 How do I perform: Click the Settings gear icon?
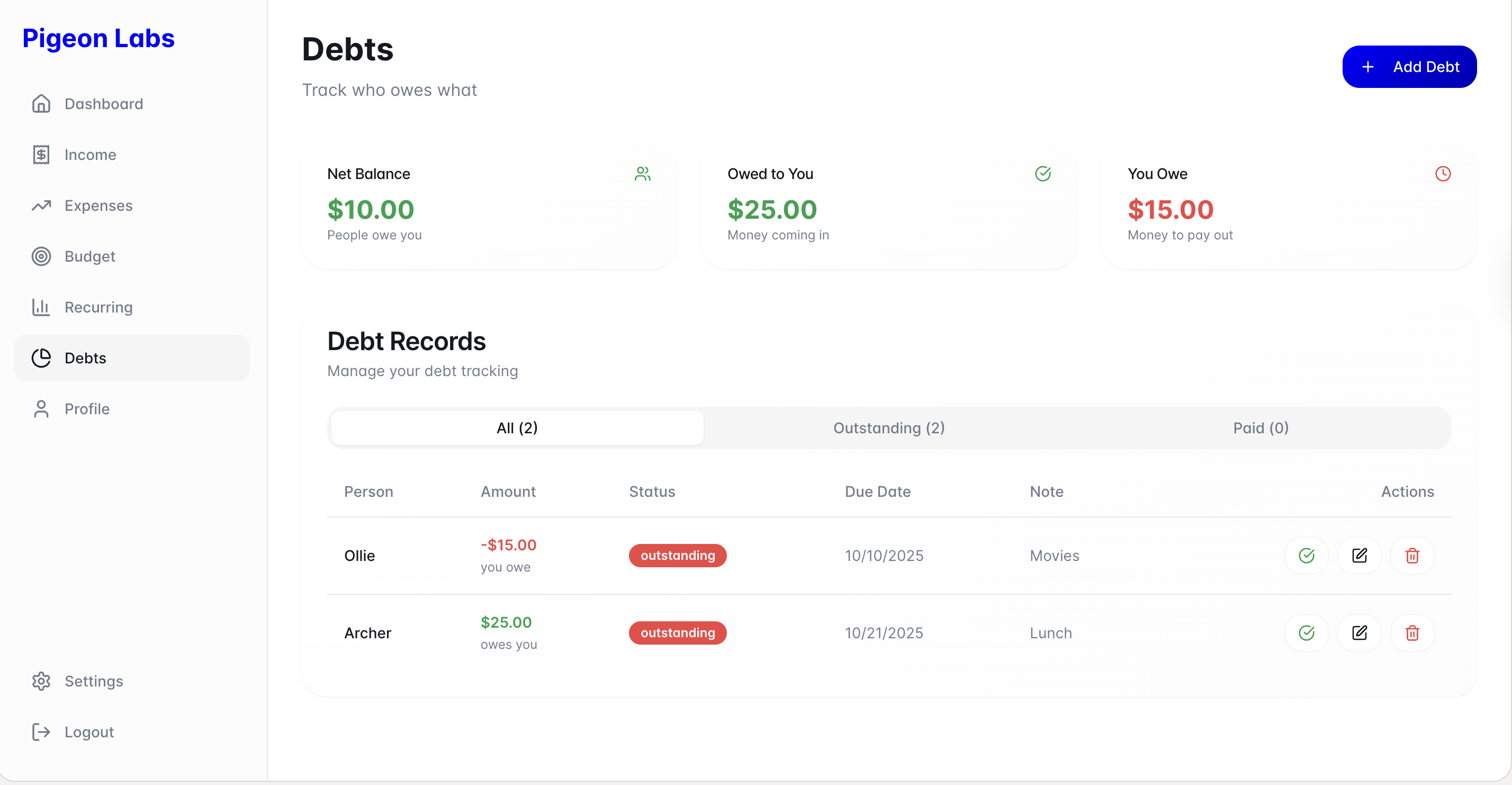coord(41,681)
